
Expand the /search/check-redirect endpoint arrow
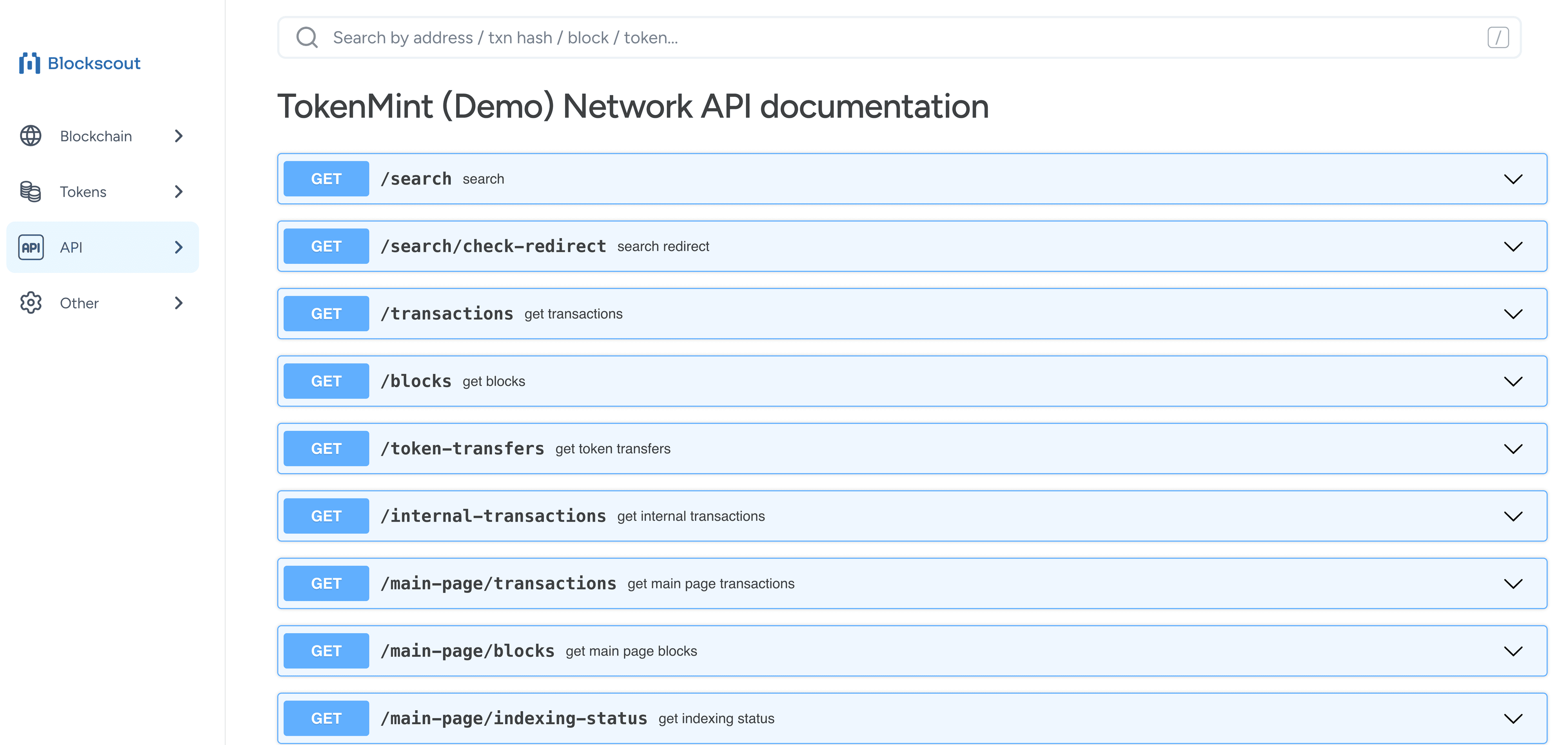tap(1513, 247)
